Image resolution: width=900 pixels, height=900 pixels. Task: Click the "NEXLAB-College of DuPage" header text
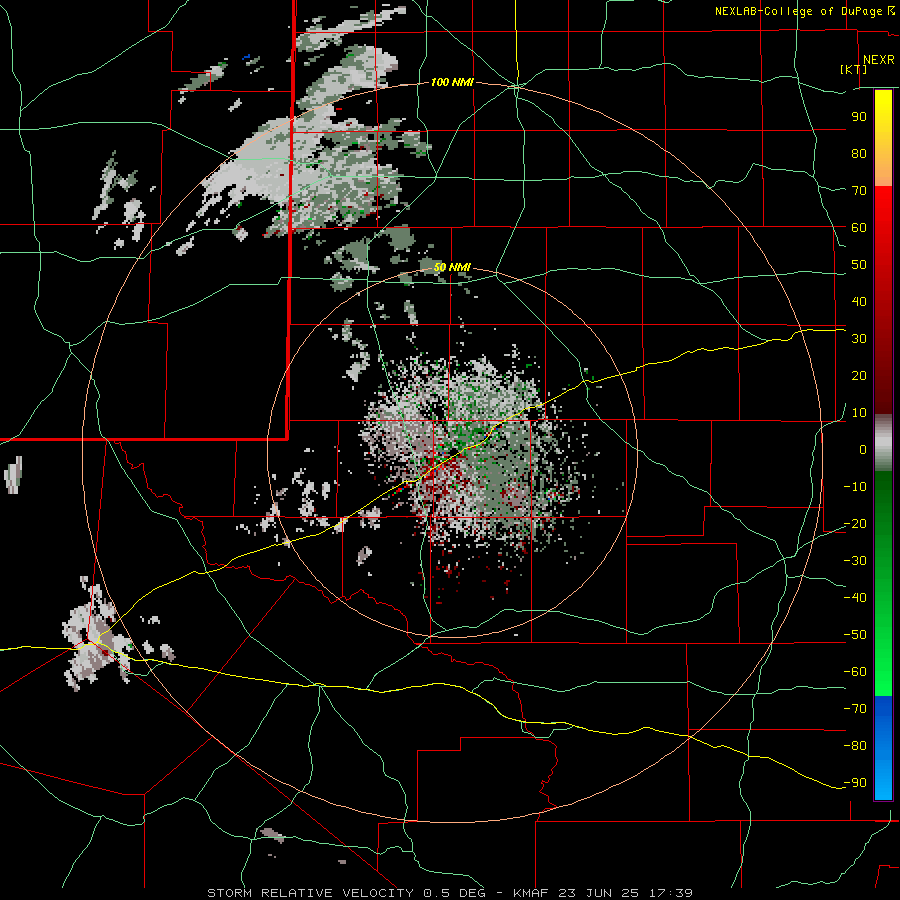click(x=798, y=11)
